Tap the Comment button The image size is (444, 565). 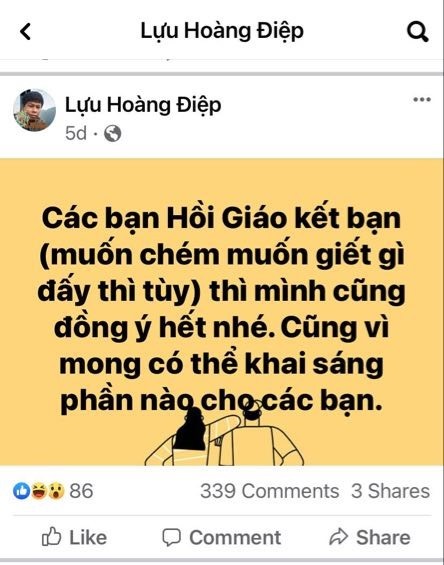[221, 538]
